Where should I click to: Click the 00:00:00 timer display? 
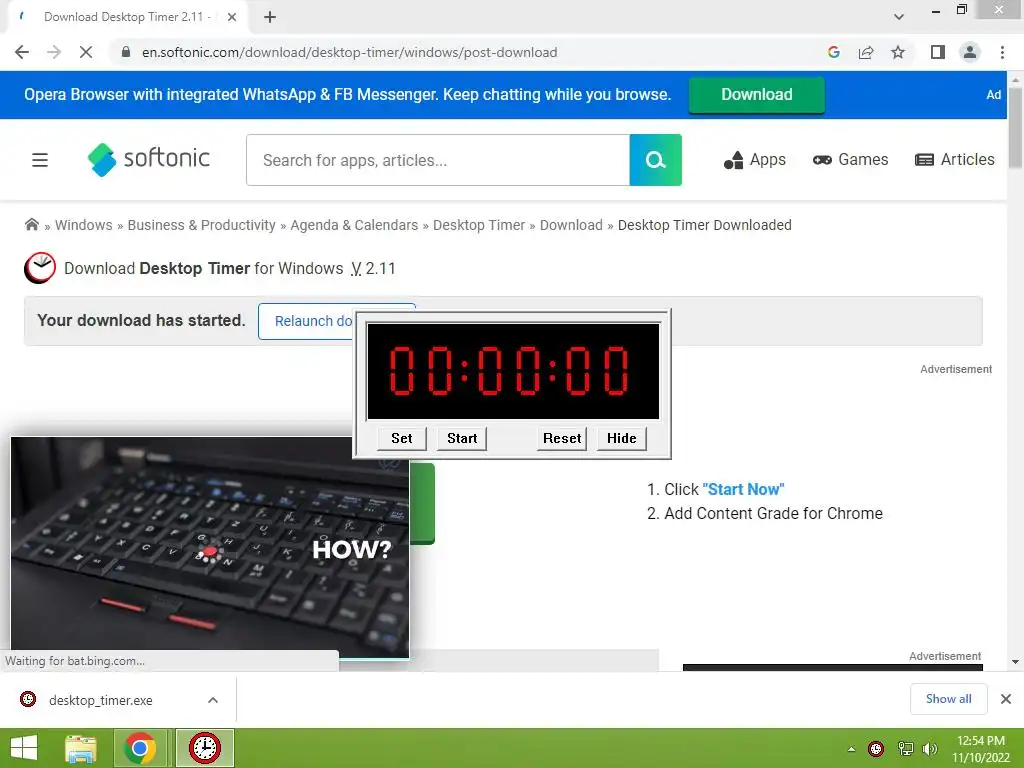click(513, 371)
